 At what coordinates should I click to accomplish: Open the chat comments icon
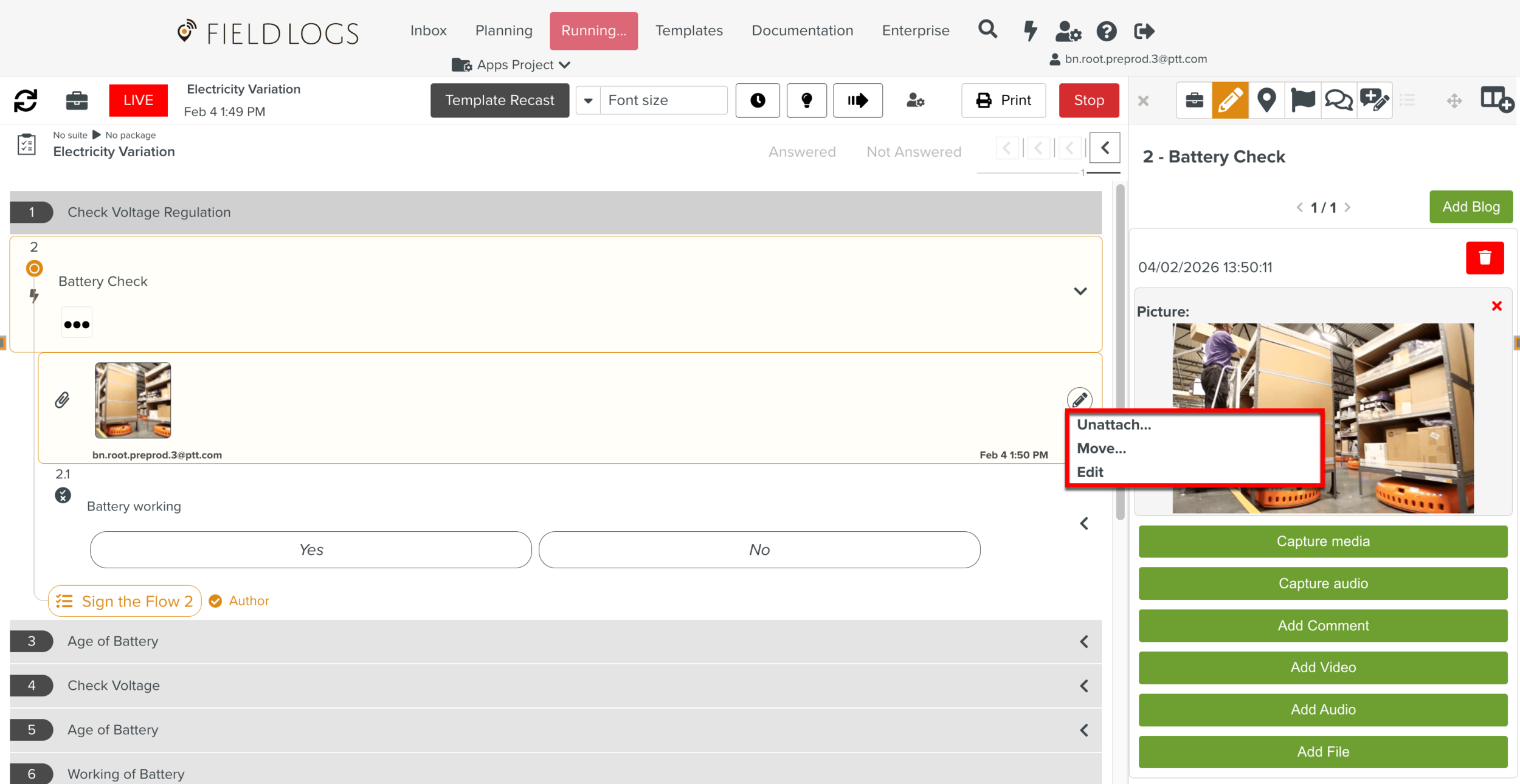tap(1338, 100)
